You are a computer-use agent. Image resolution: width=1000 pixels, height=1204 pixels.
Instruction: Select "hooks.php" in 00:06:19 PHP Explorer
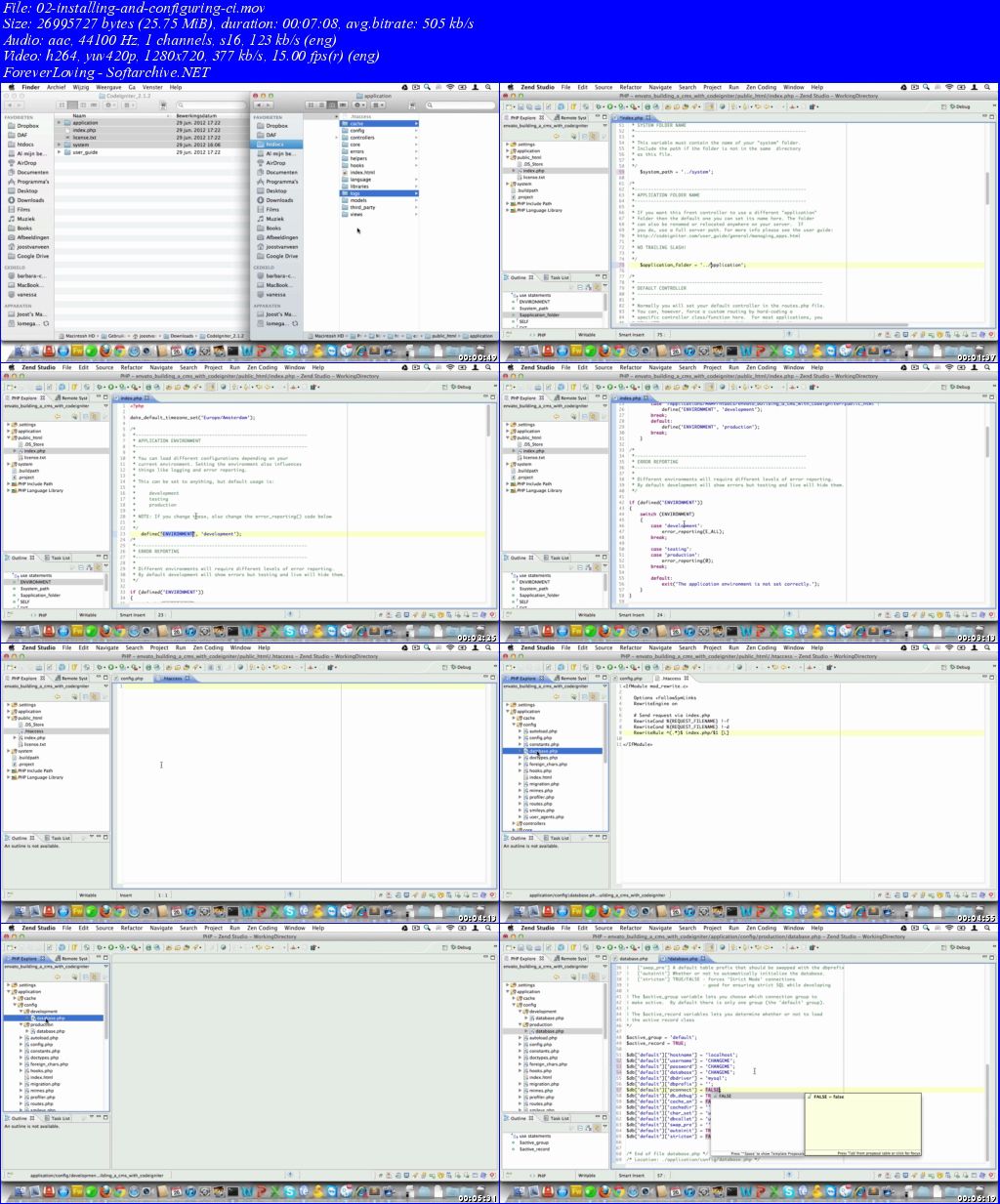coord(538,1071)
